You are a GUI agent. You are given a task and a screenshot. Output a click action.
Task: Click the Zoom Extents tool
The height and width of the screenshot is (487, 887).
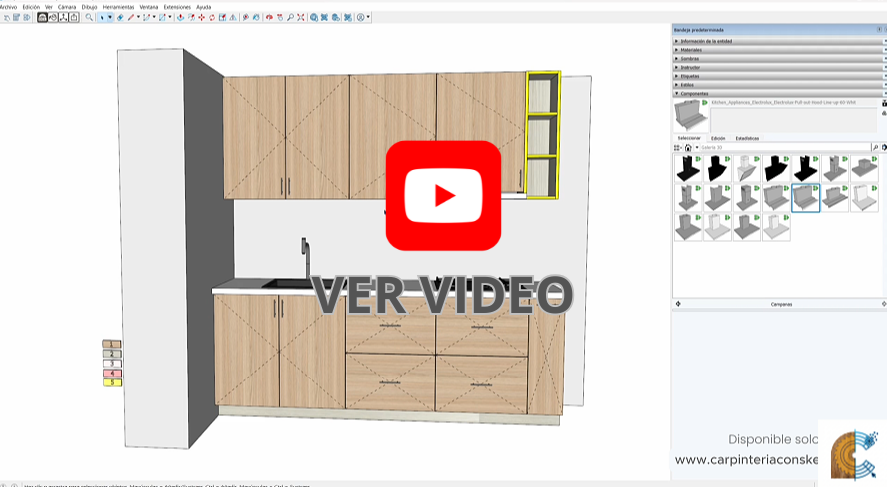[300, 18]
